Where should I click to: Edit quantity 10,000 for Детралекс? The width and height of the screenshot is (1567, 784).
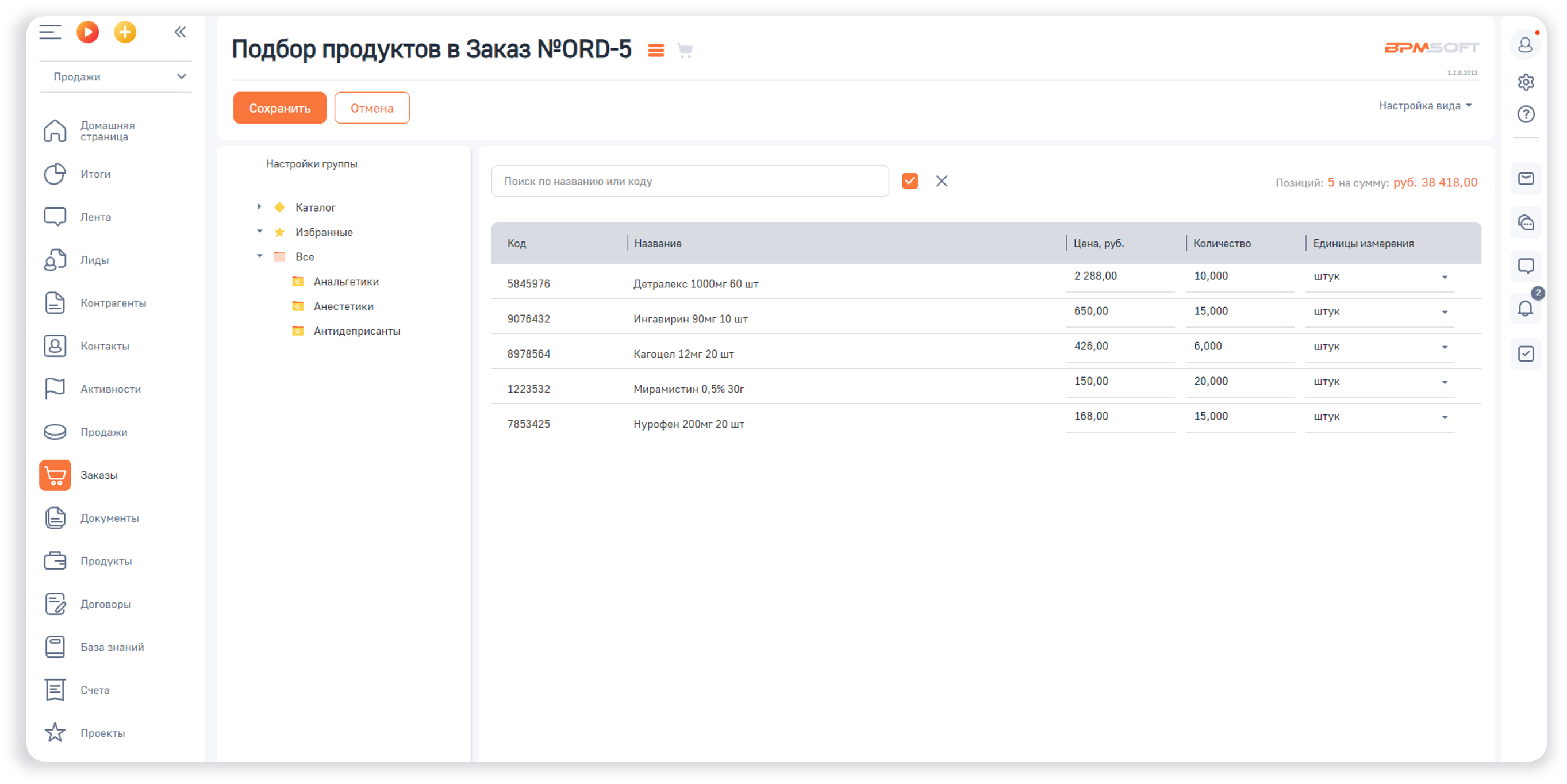(1240, 276)
